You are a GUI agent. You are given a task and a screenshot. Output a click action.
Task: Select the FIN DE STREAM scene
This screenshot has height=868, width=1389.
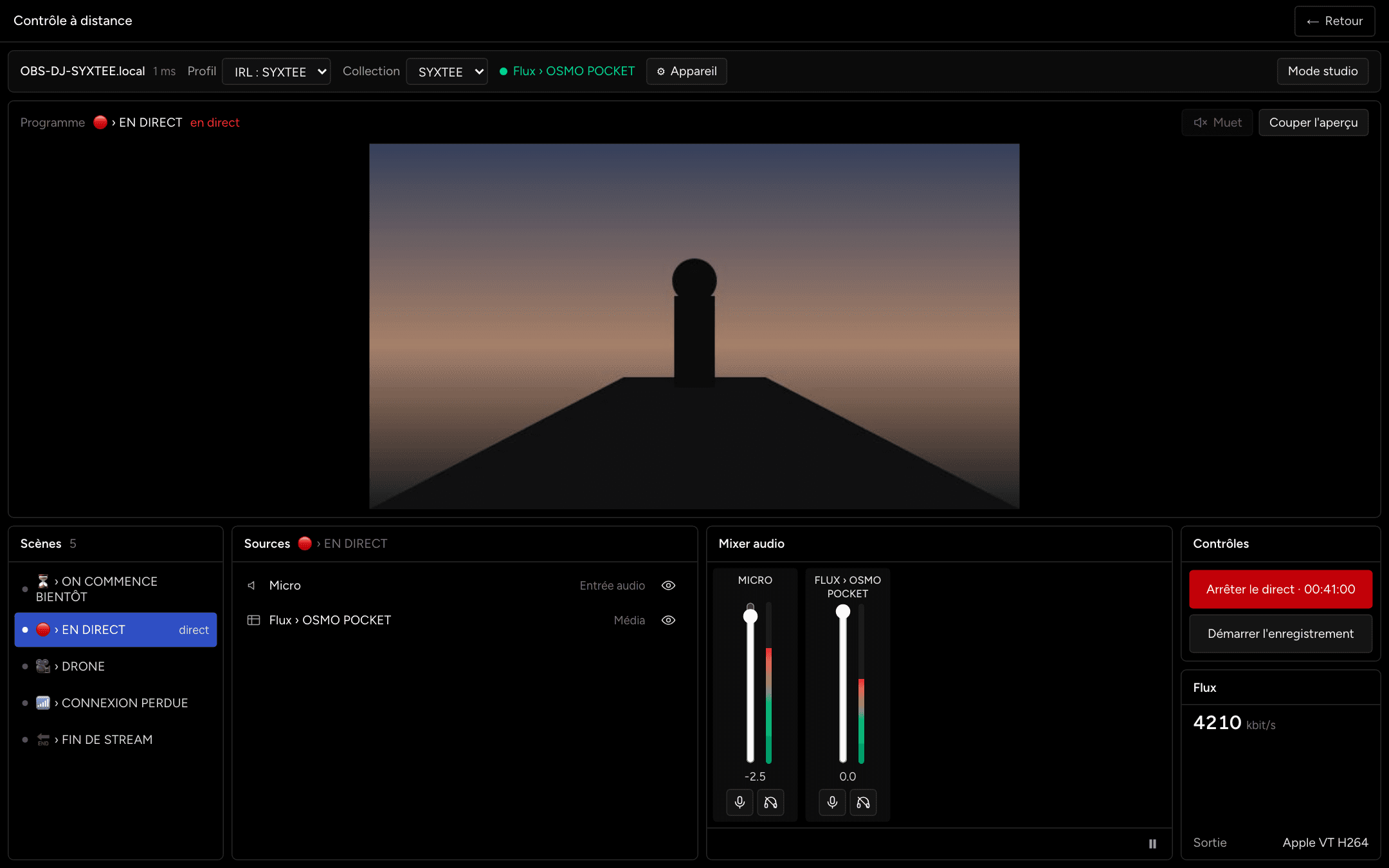[x=115, y=739]
